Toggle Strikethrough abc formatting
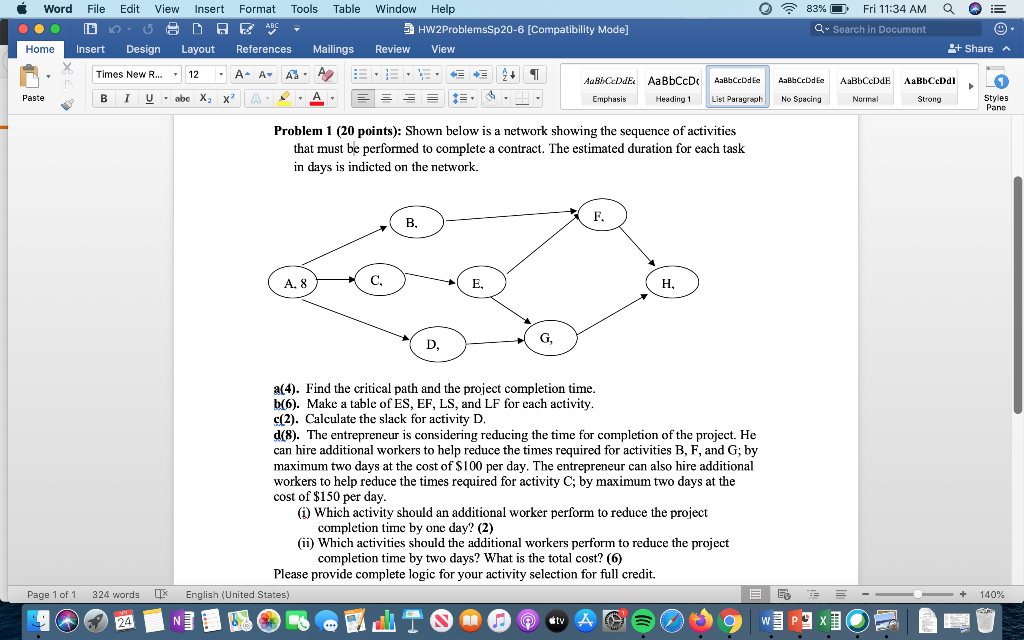This screenshot has width=1024, height=640. pyautogui.click(x=182, y=99)
